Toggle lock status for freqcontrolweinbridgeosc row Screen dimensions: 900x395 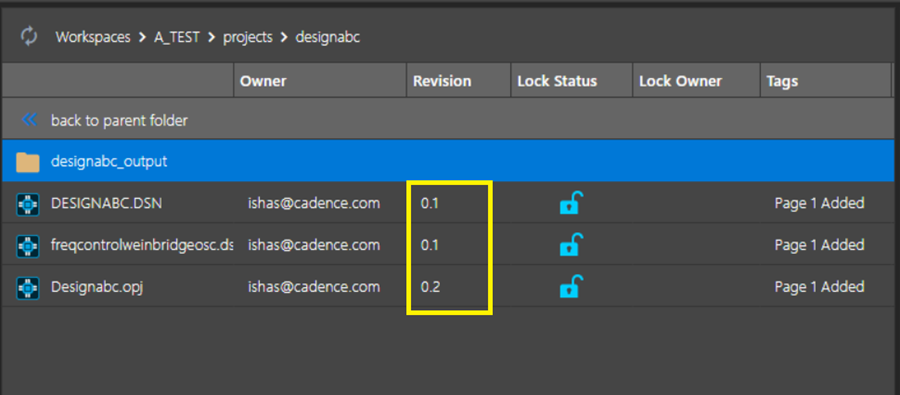point(572,245)
